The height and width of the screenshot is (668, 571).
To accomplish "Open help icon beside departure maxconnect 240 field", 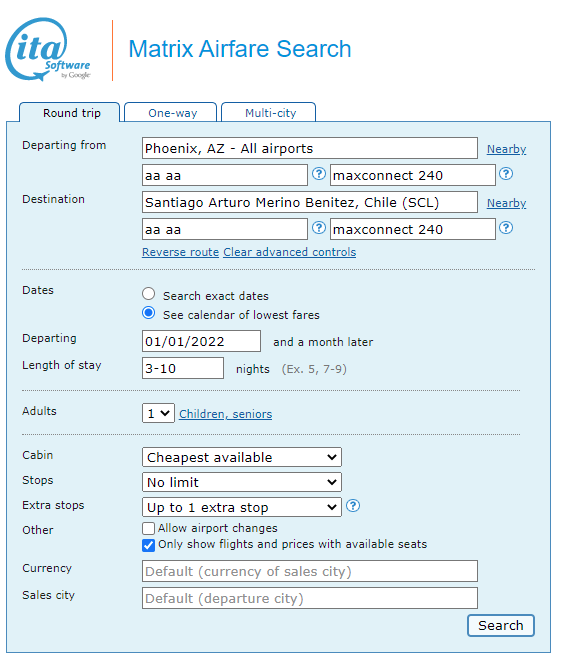I will (506, 174).
